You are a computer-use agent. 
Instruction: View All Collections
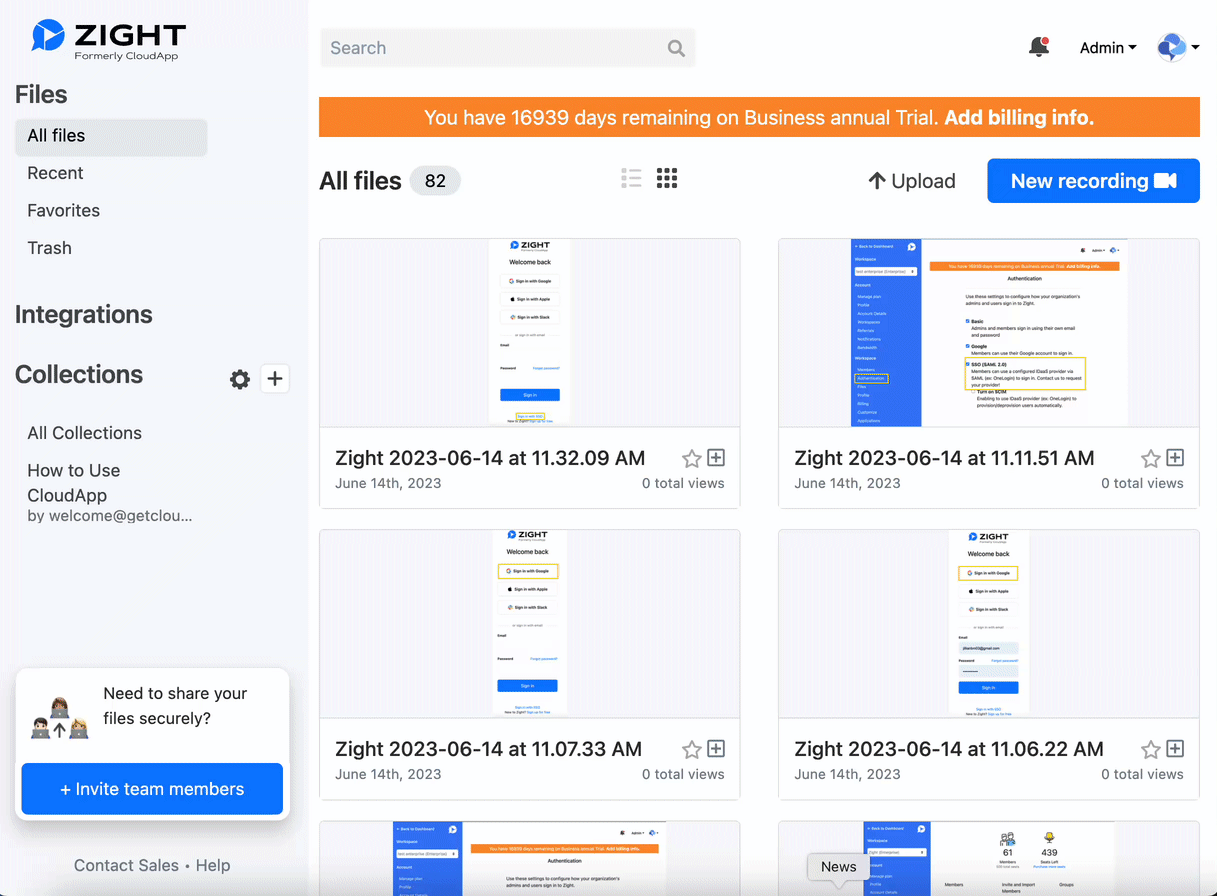[x=85, y=433]
